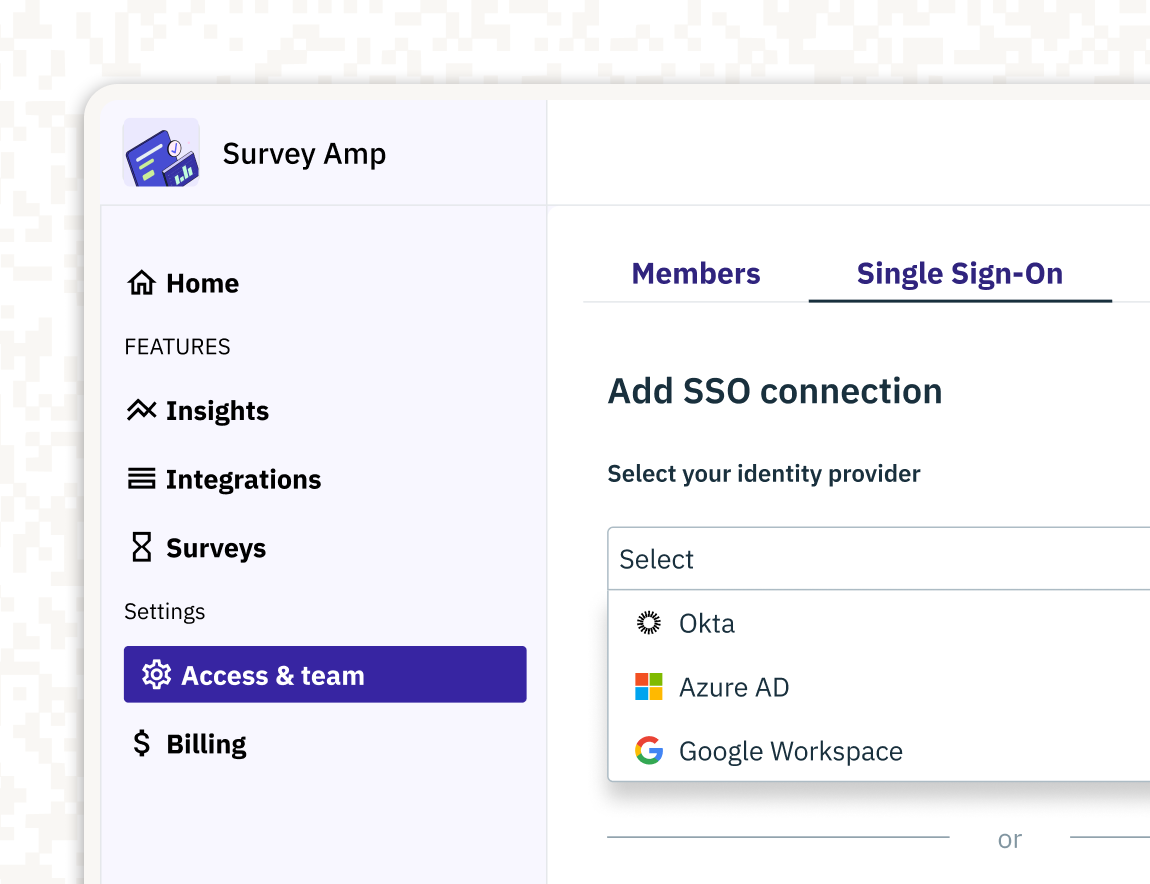Select the Google Workspace option
Screen dimensions: 1150x884
[x=790, y=751]
